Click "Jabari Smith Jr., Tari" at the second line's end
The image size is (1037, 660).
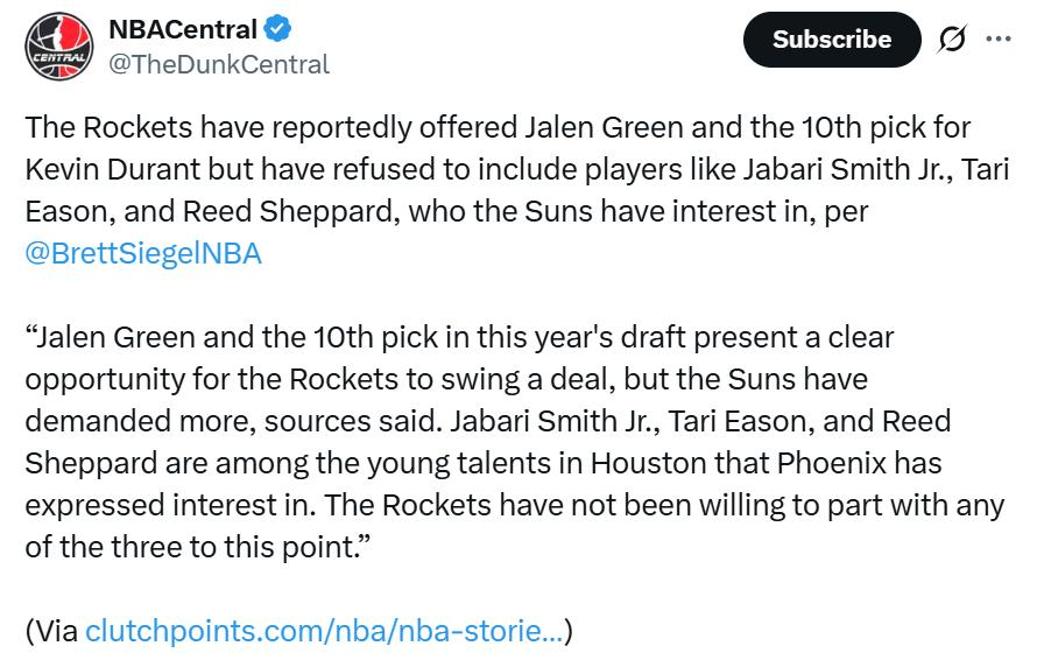pos(876,169)
